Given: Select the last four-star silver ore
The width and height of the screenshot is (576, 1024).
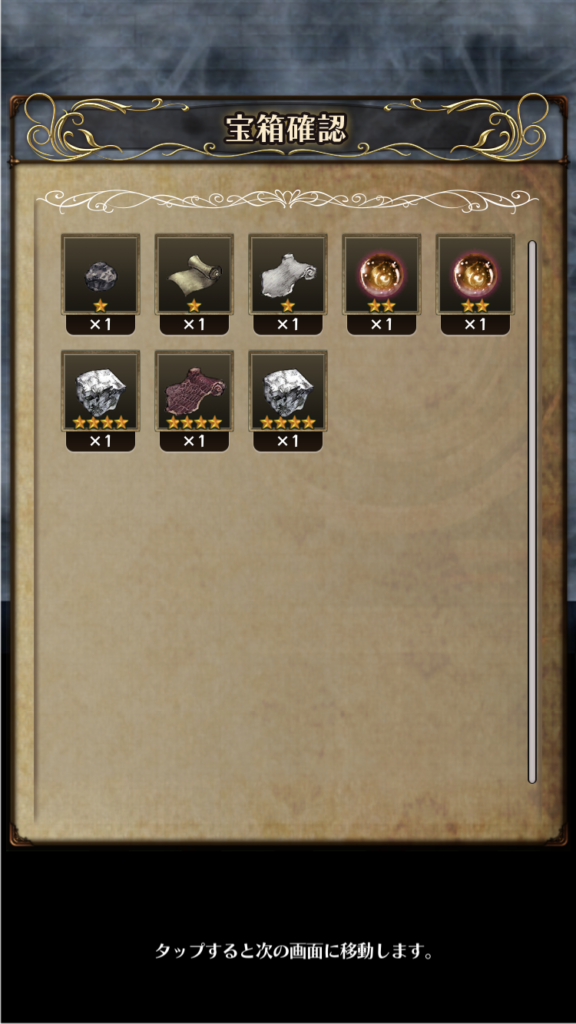Looking at the screenshot, I should 288,391.
